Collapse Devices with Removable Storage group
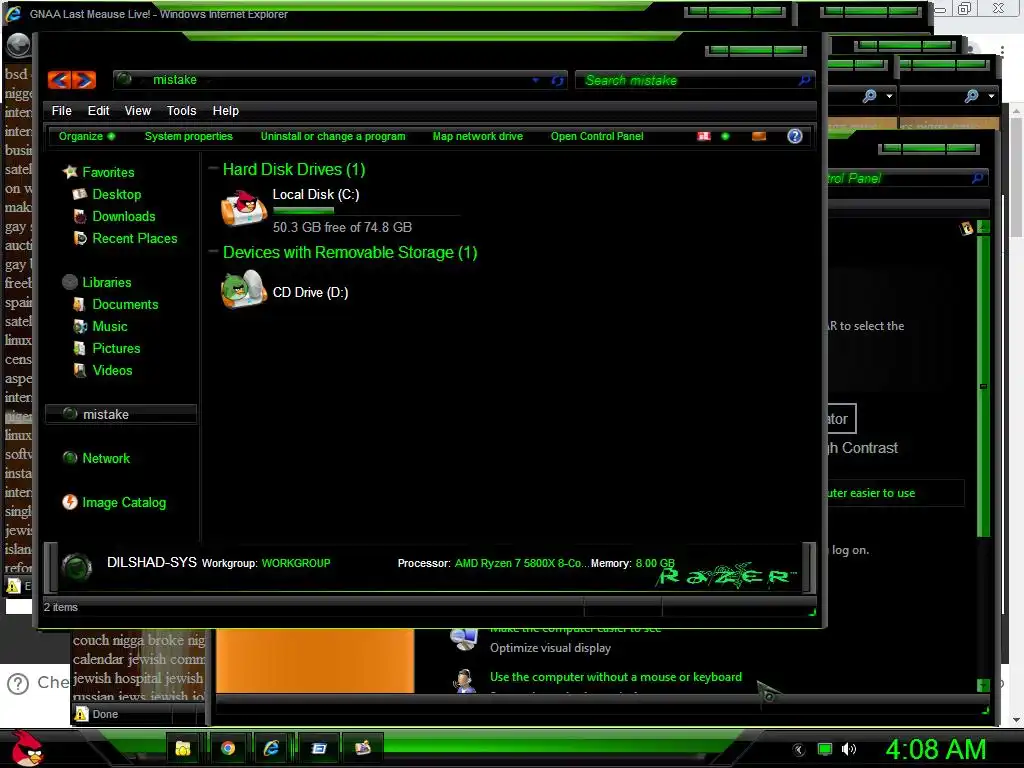The width and height of the screenshot is (1024, 768). tap(213, 251)
